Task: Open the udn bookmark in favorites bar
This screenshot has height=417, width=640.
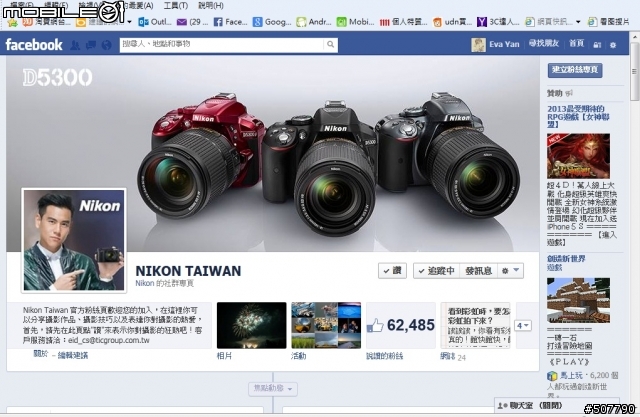Action: (x=452, y=22)
